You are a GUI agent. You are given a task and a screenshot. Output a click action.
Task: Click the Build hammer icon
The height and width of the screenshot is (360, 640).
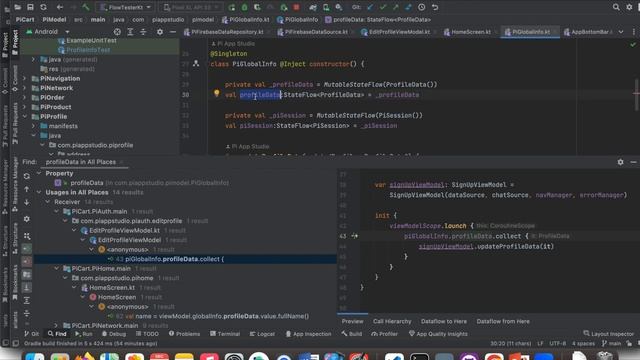86,7
